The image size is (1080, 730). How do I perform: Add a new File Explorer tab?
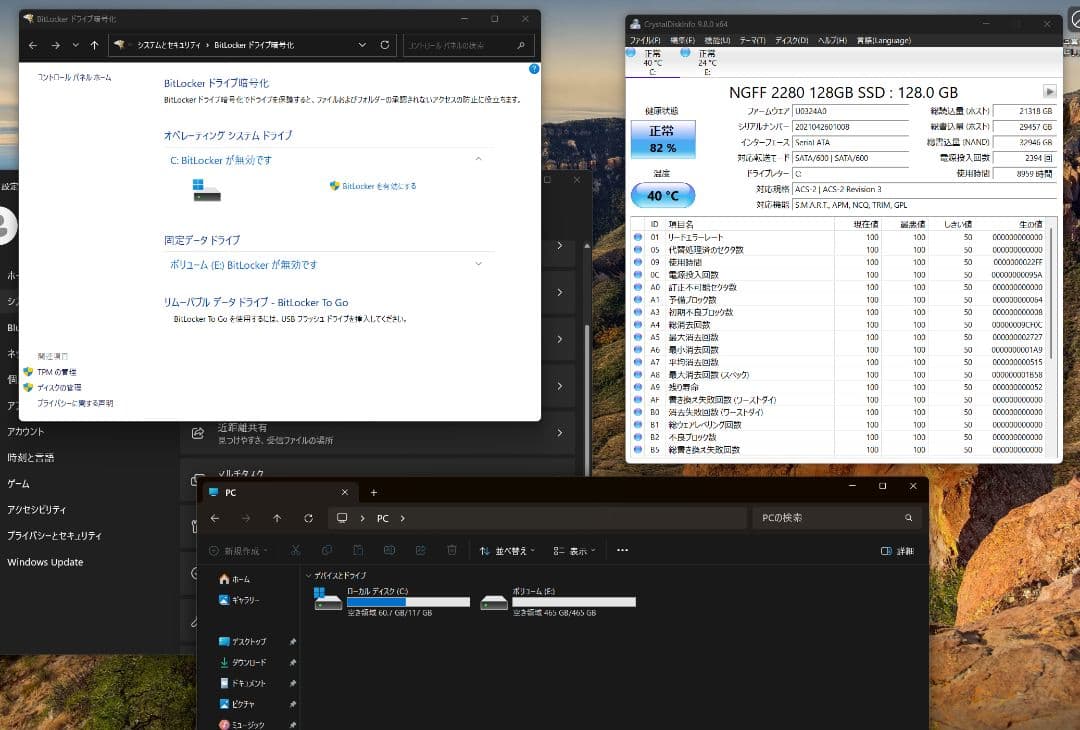point(373,492)
